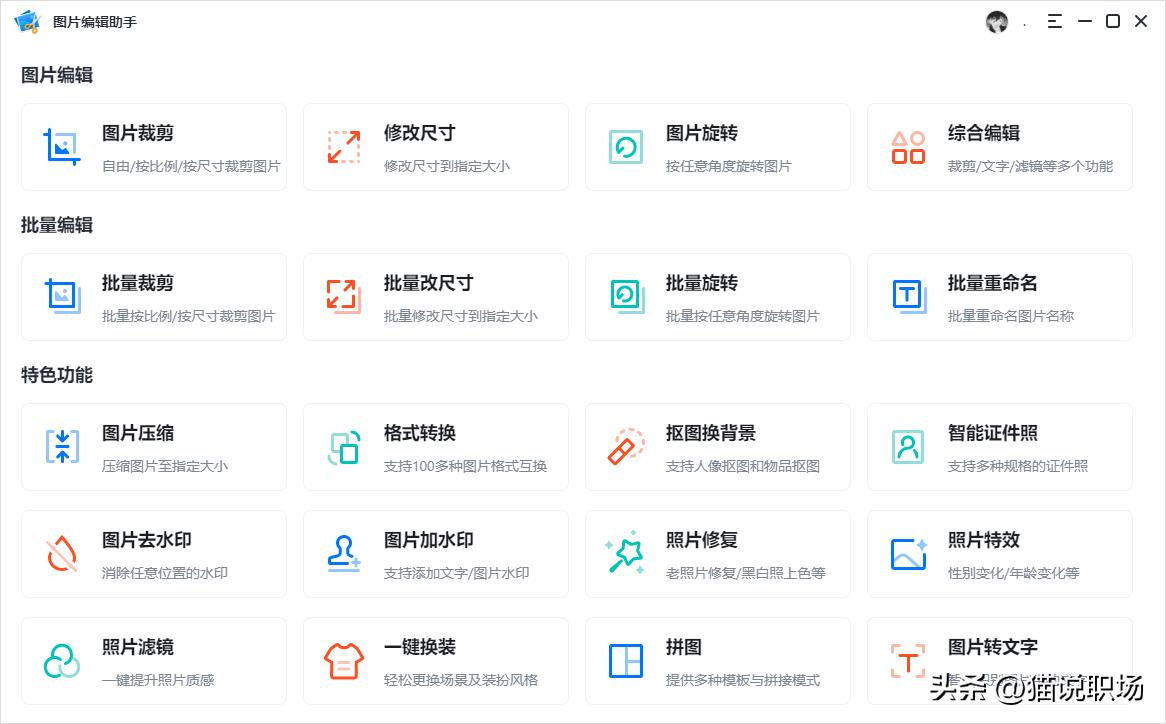
Task: Select the 图片压缩 compression icon
Action: click(x=61, y=447)
